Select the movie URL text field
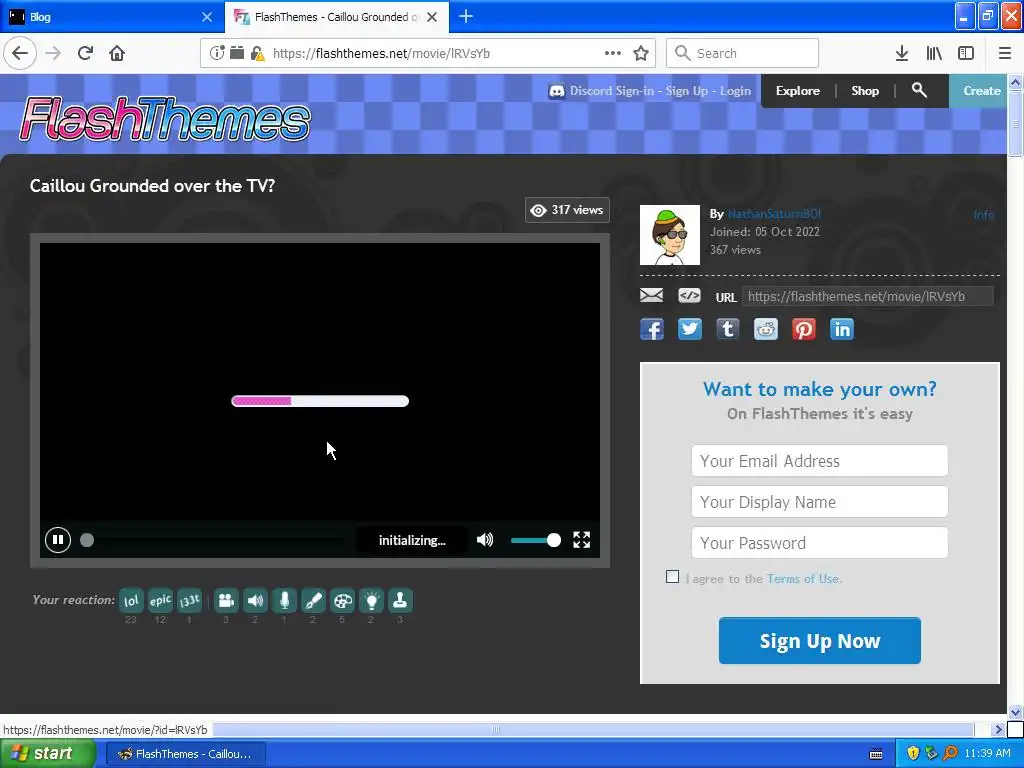The height and width of the screenshot is (768, 1024). coord(867,296)
